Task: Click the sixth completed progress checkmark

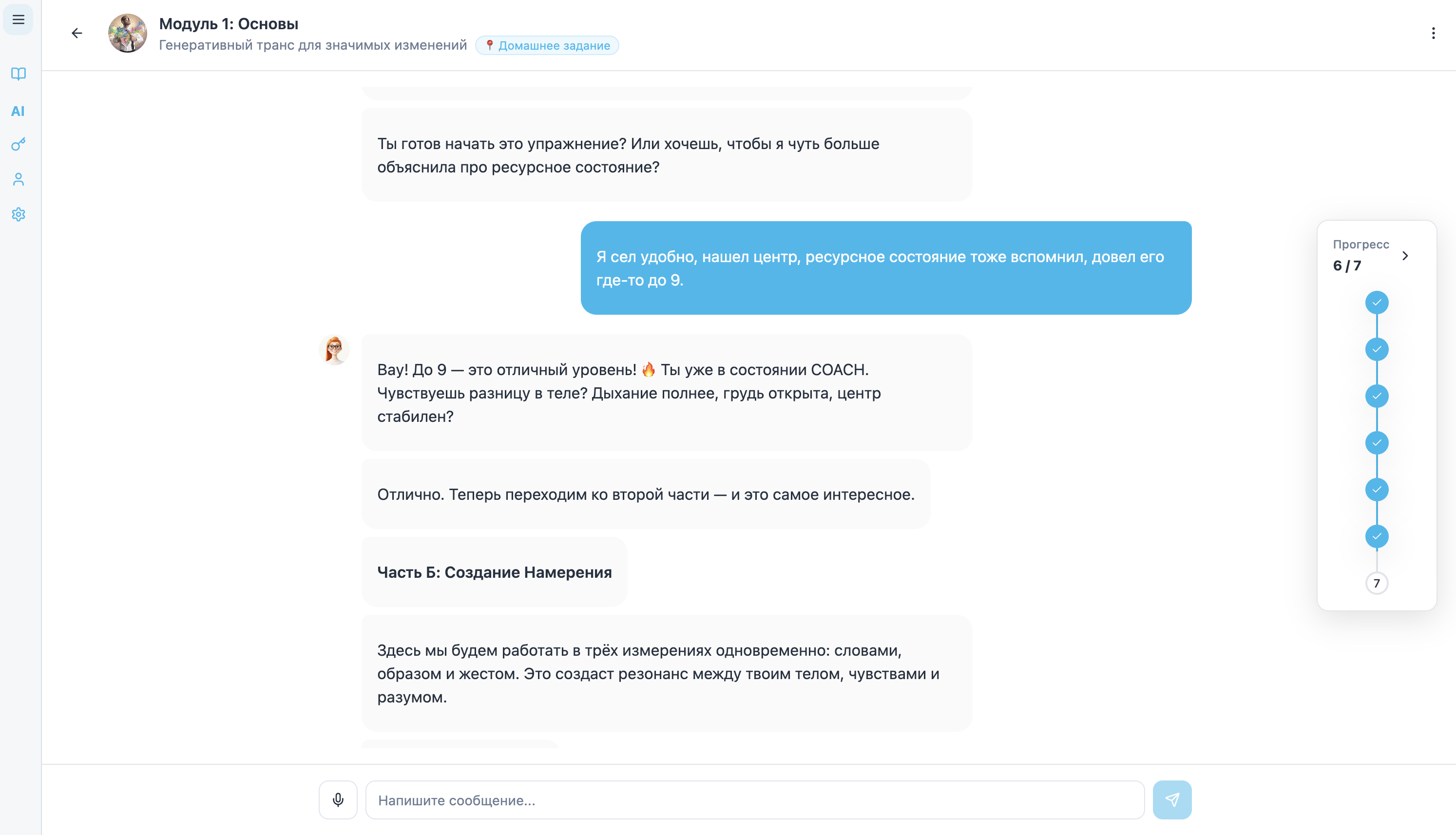Action: (1376, 536)
